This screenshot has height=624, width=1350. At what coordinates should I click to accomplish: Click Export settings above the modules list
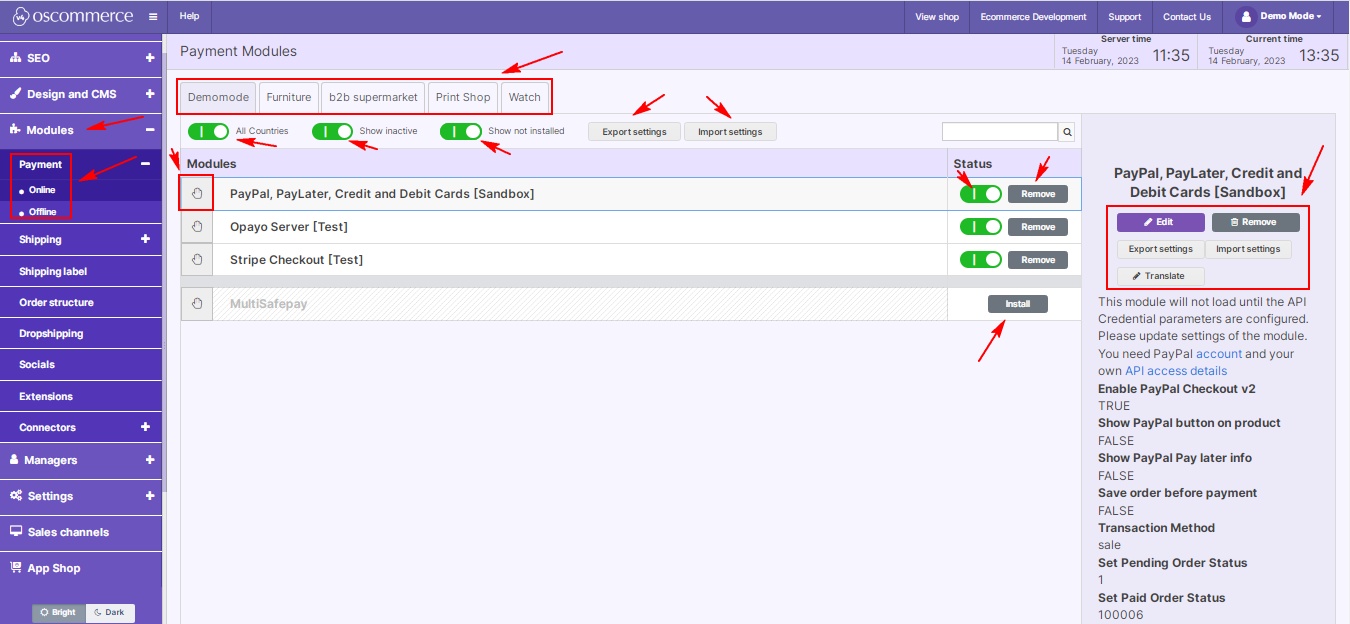[634, 132]
